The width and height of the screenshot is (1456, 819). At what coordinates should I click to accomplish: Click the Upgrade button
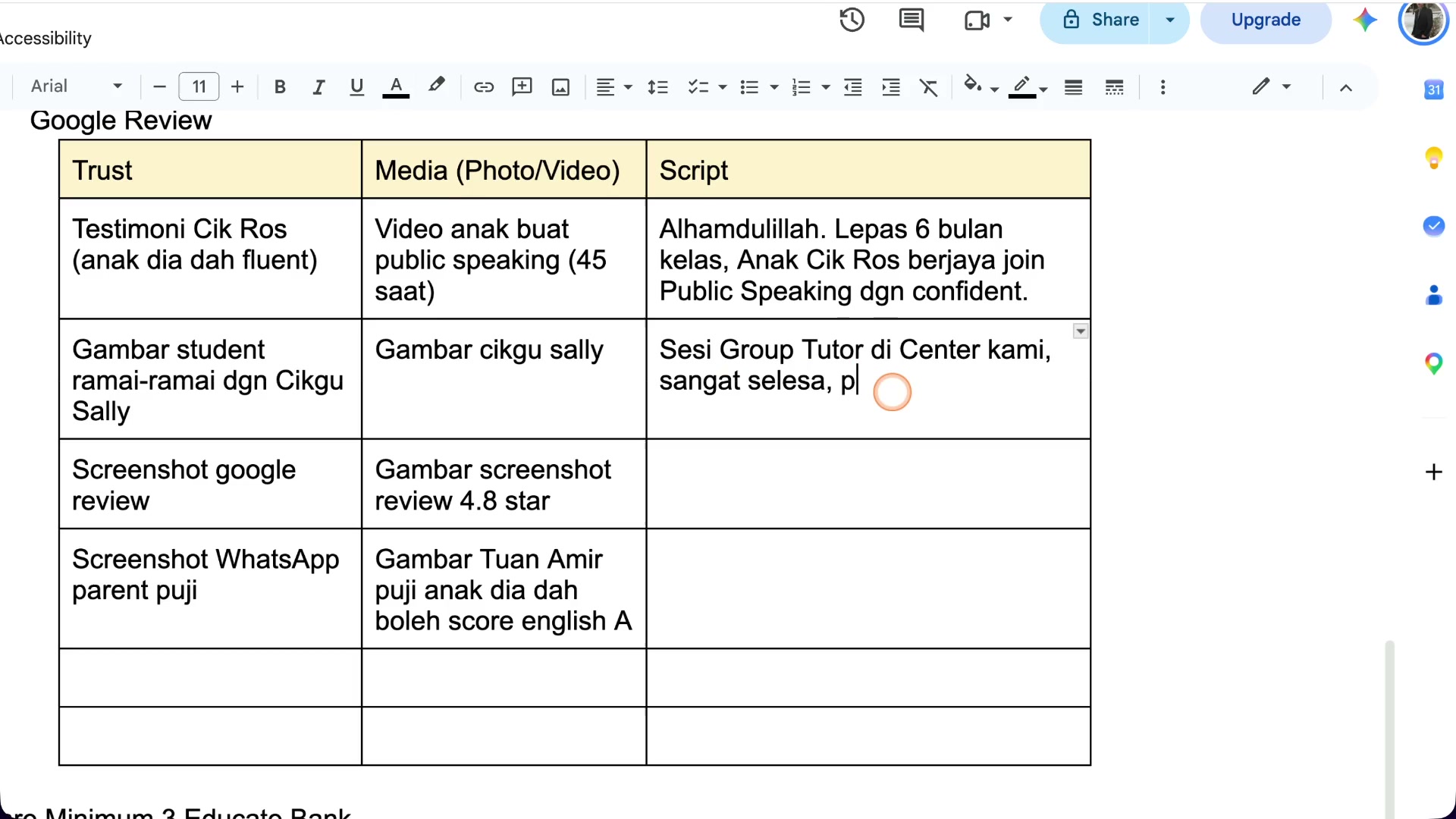coord(1265,20)
